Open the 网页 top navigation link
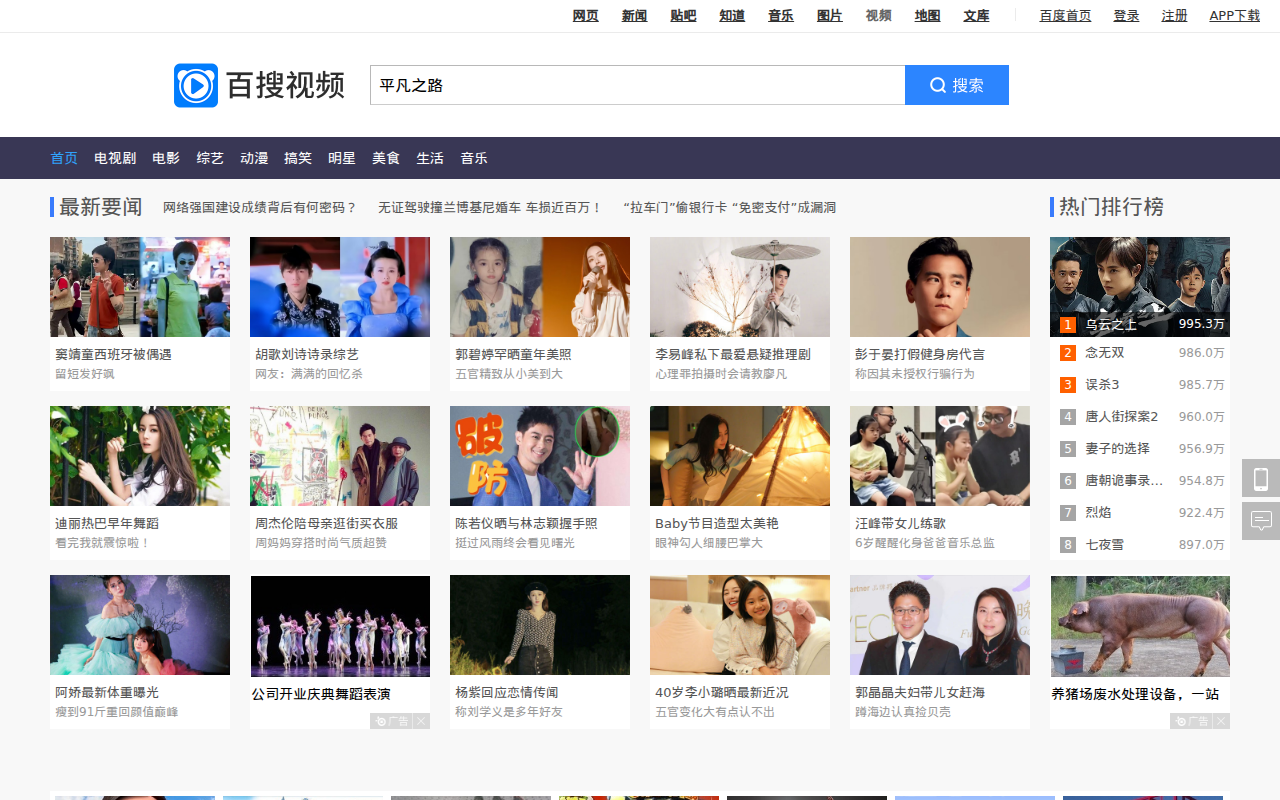The width and height of the screenshot is (1280, 800). tap(586, 16)
